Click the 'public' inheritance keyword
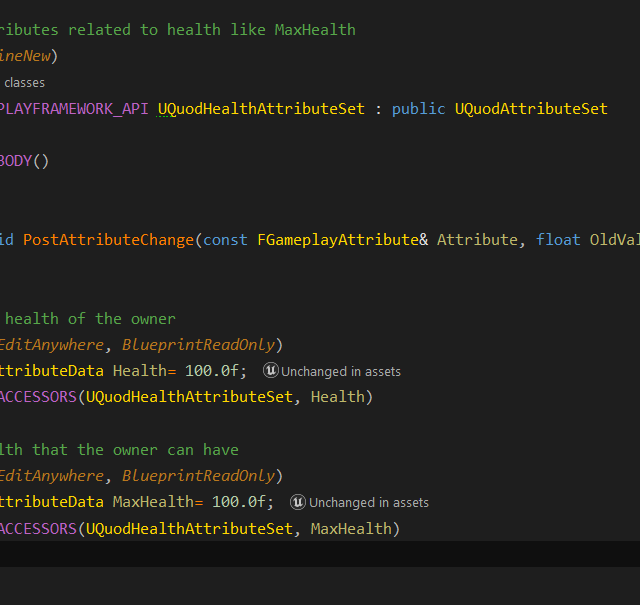 (418, 109)
